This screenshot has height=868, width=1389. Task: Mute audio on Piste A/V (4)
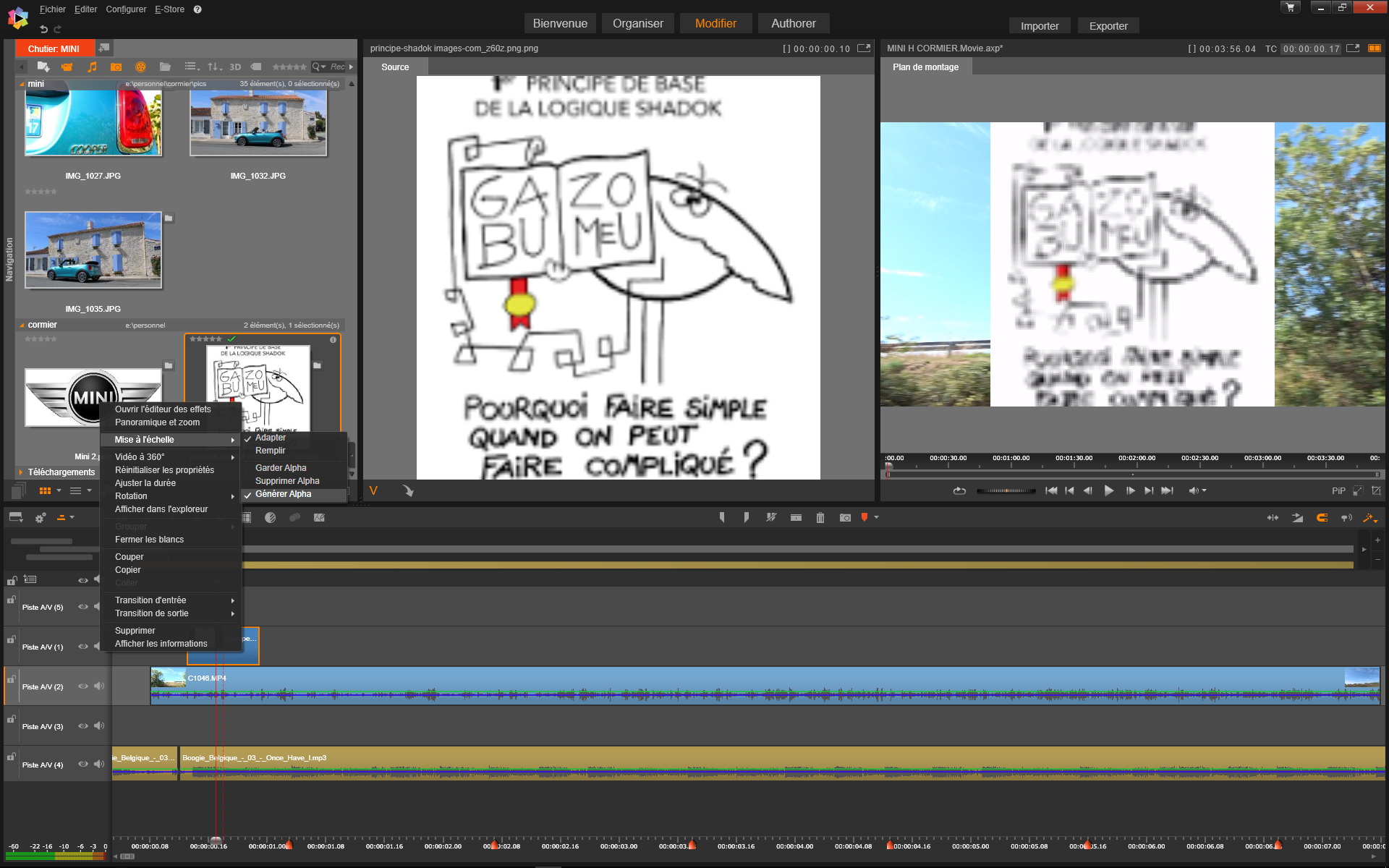[99, 765]
